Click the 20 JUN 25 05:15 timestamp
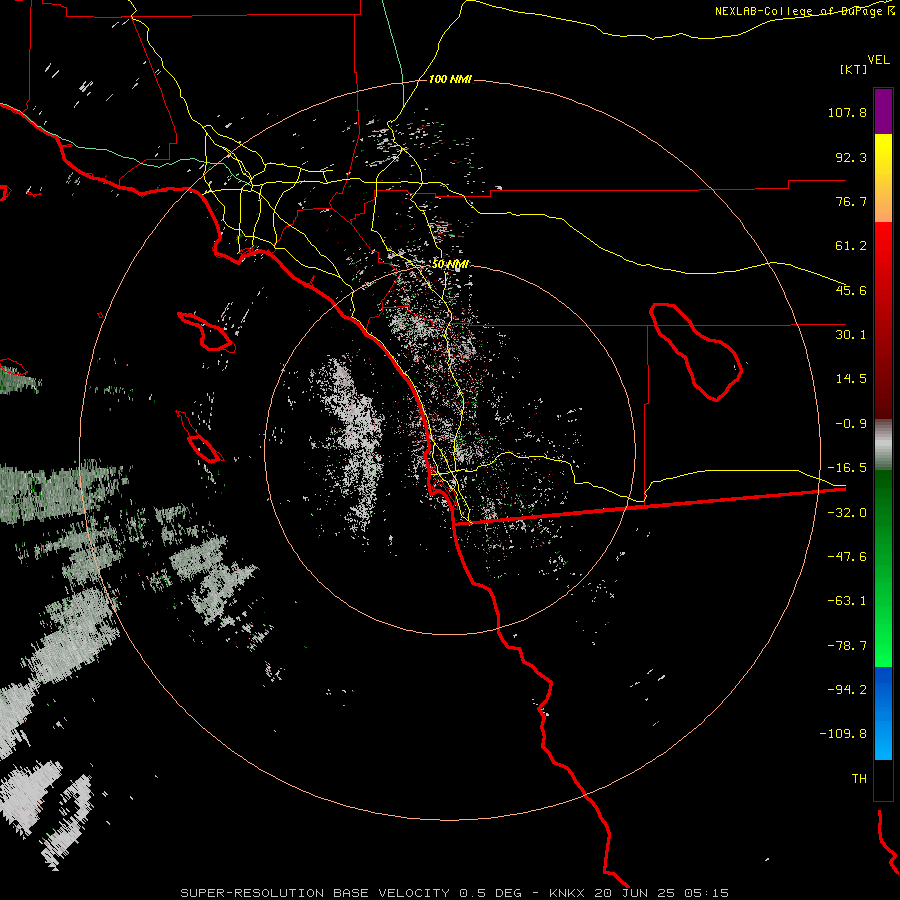 click(662, 893)
